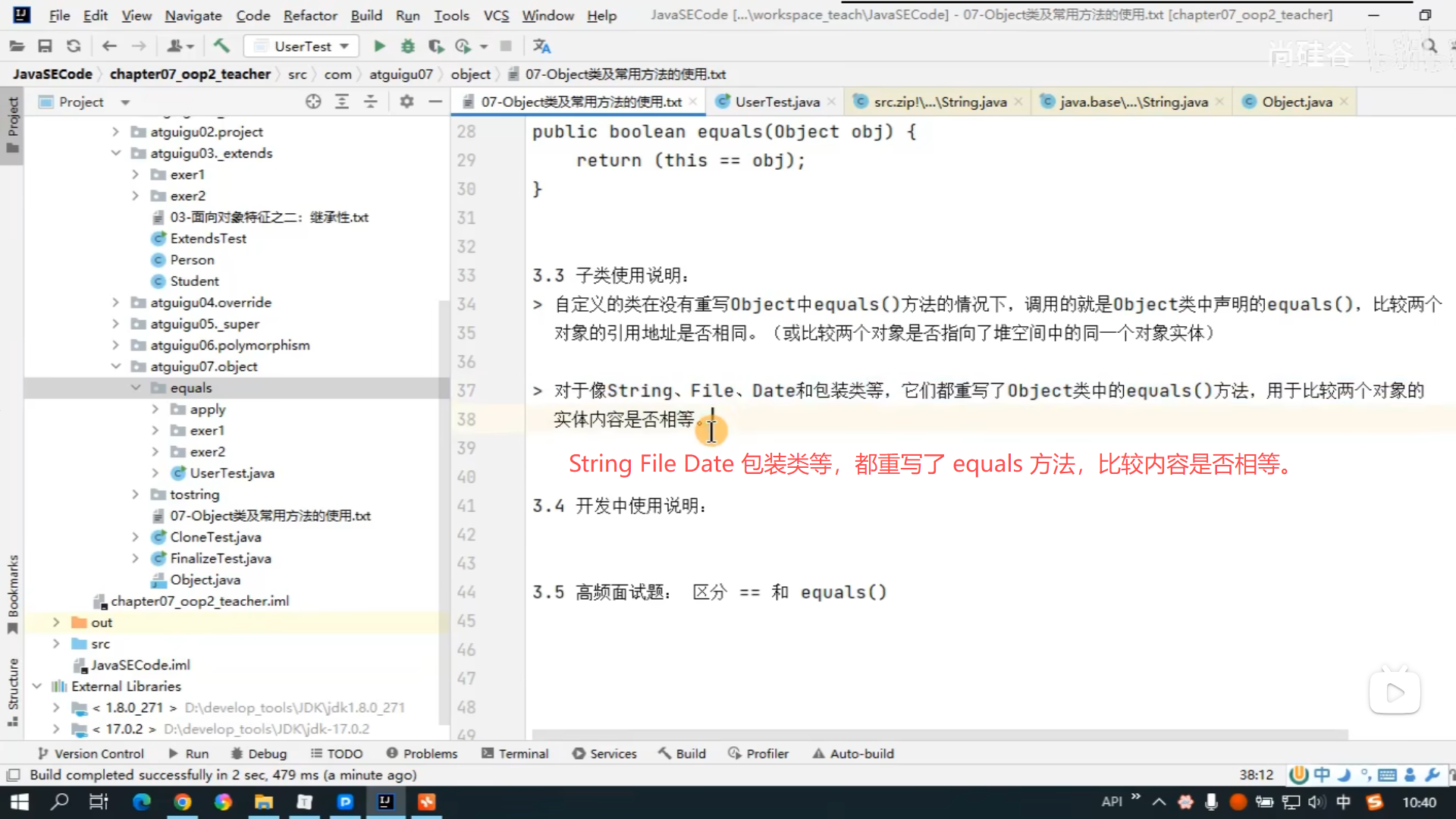The image size is (1456, 819).
Task: Click the Save All disk icon
Action: [x=45, y=46]
